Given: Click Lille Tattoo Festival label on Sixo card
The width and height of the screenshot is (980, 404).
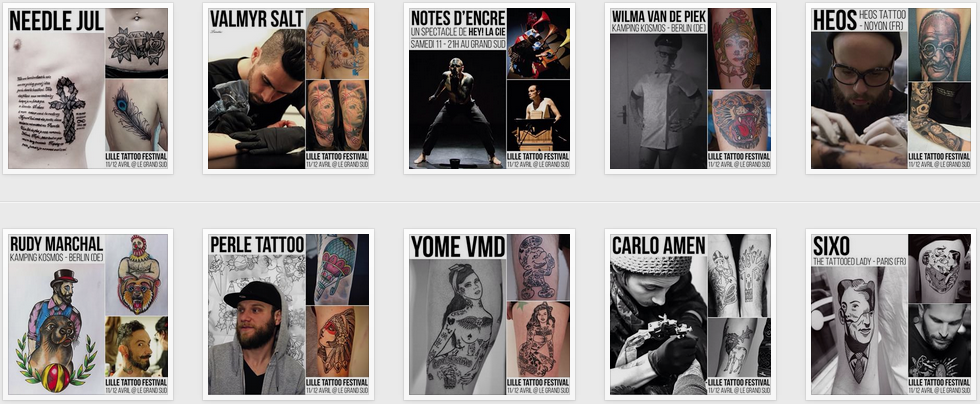Looking at the screenshot, I should click(939, 382).
